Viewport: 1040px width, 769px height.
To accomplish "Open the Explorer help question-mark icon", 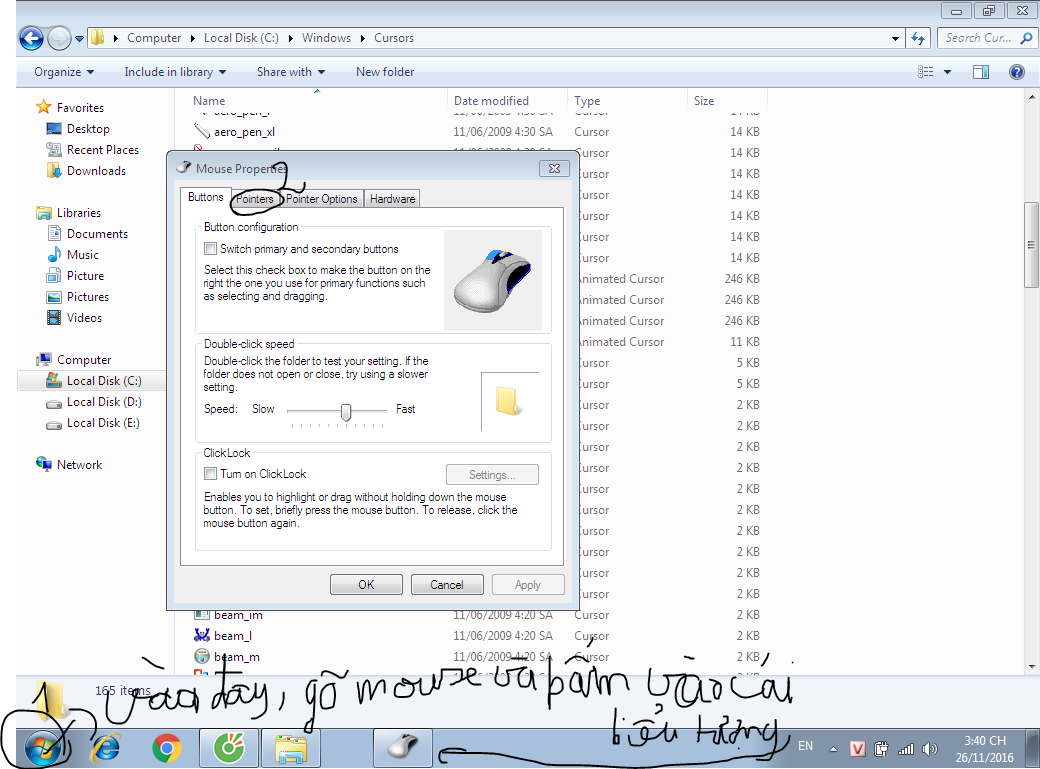I will (1017, 72).
